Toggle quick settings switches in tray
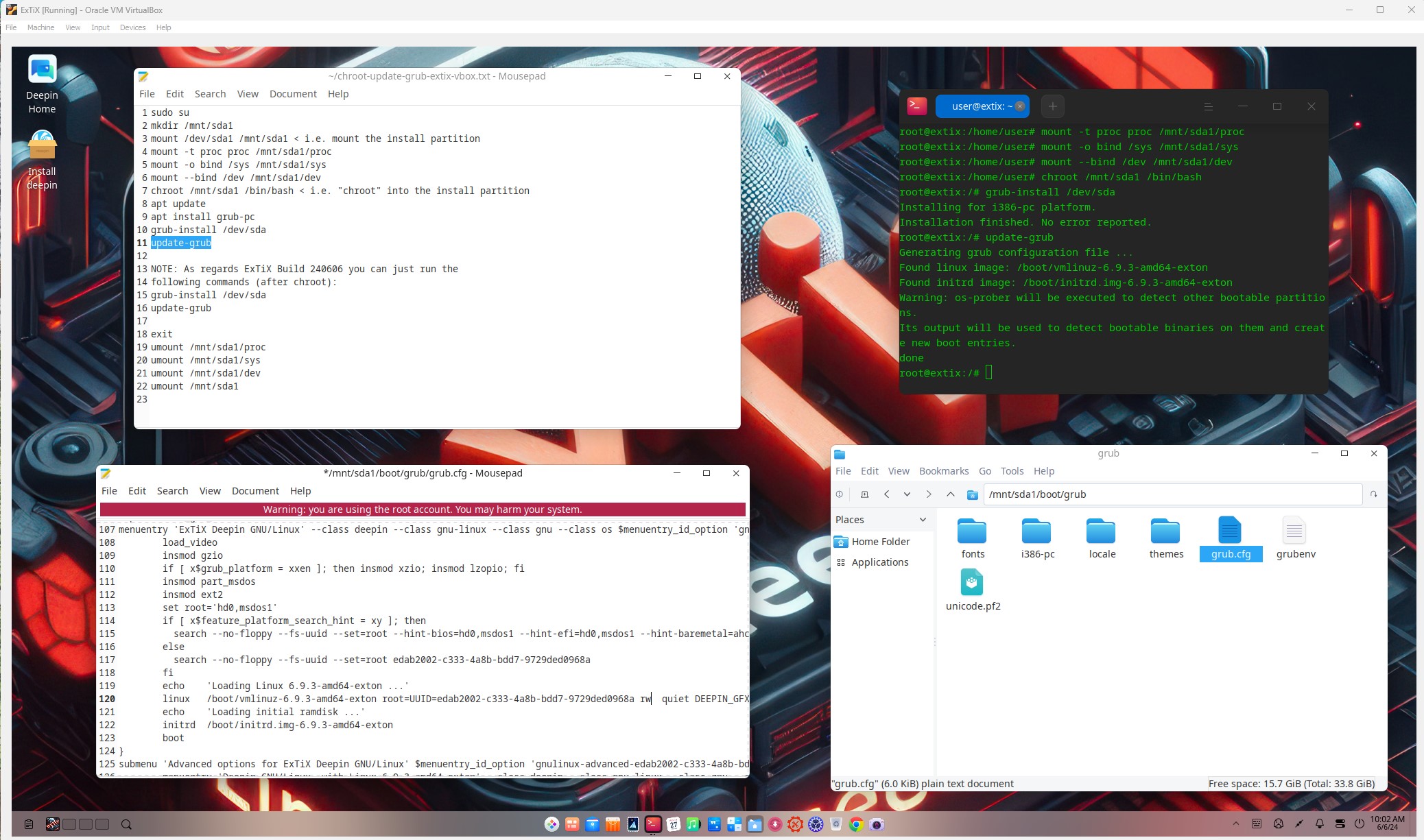Image resolution: width=1424 pixels, height=840 pixels. (1340, 824)
